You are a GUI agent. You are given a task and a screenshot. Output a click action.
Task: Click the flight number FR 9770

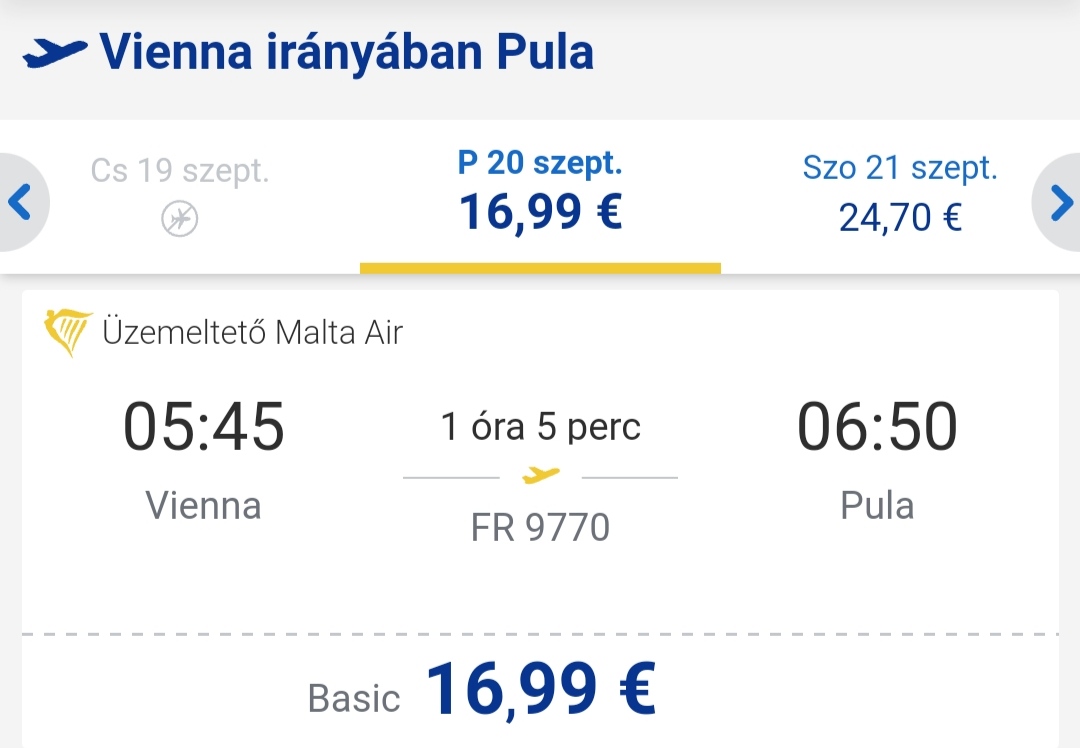click(x=541, y=528)
